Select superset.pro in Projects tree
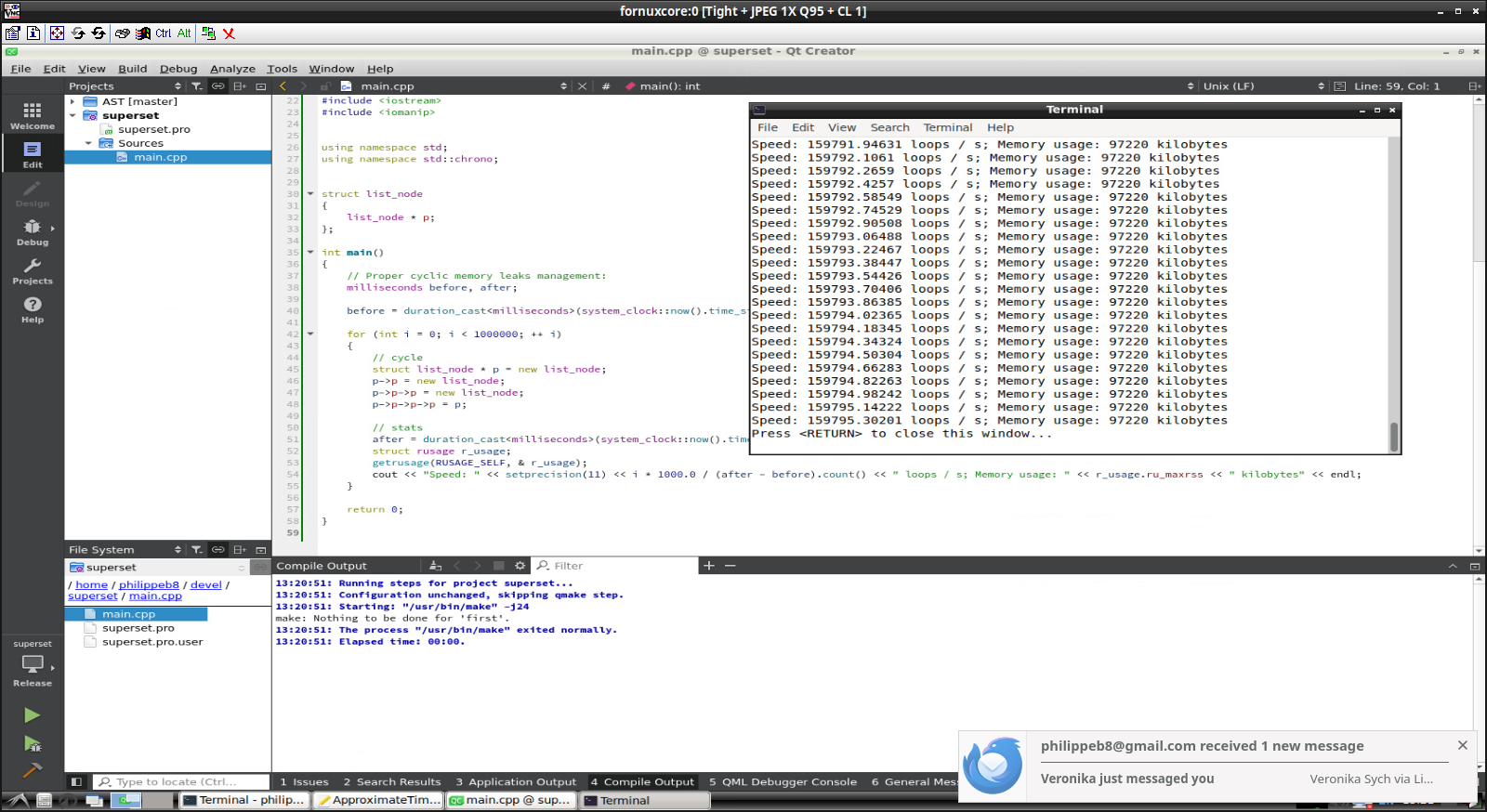Image resolution: width=1487 pixels, height=812 pixels. [154, 129]
